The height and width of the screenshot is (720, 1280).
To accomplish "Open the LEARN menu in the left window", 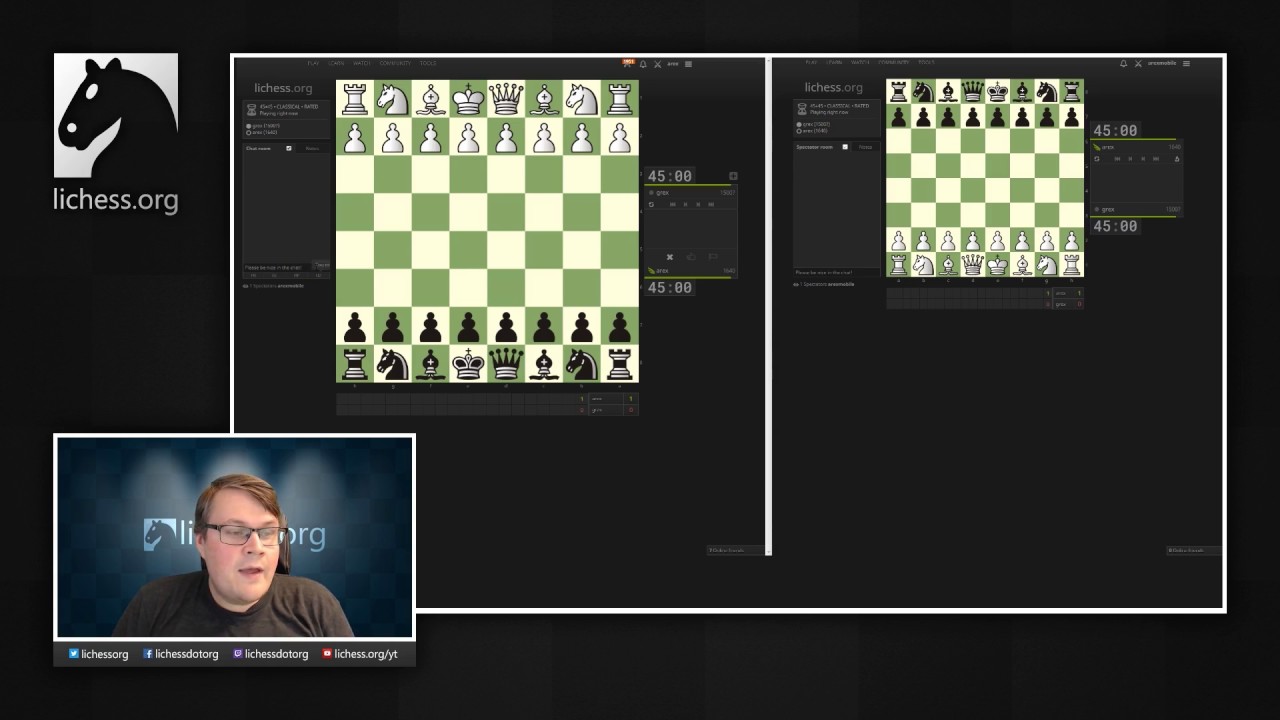I will tap(336, 63).
